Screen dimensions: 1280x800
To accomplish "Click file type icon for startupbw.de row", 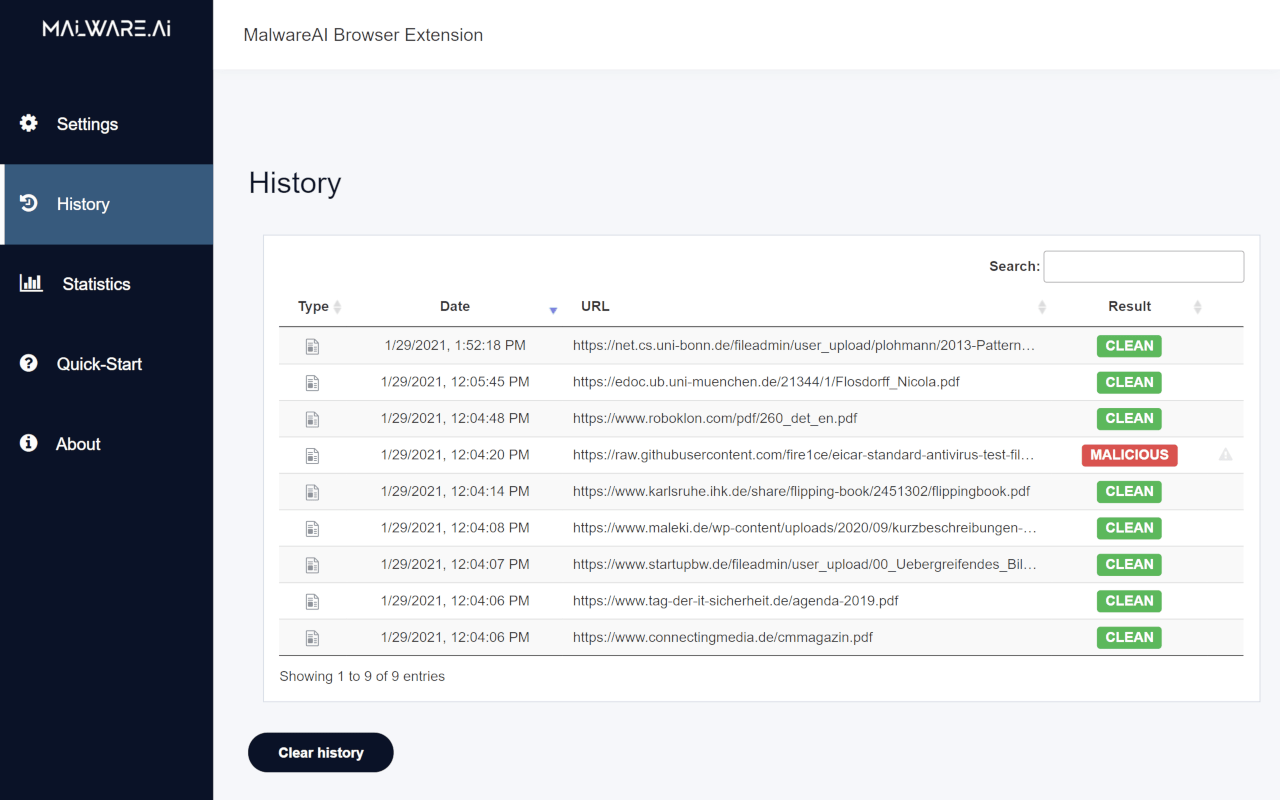I will 312,565.
